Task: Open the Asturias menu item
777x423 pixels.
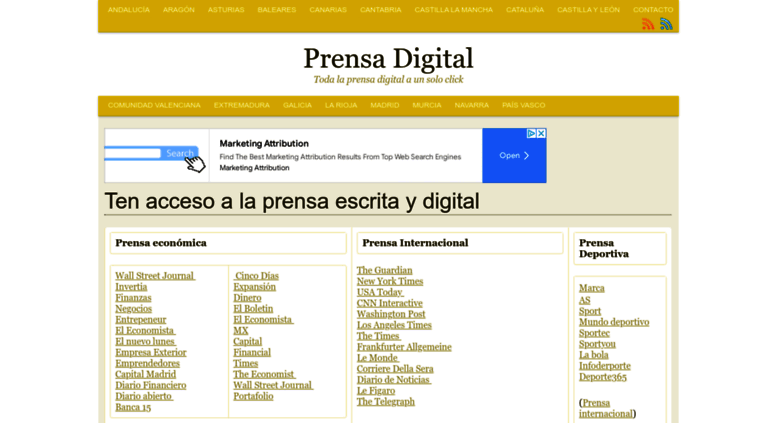Action: 226,9
